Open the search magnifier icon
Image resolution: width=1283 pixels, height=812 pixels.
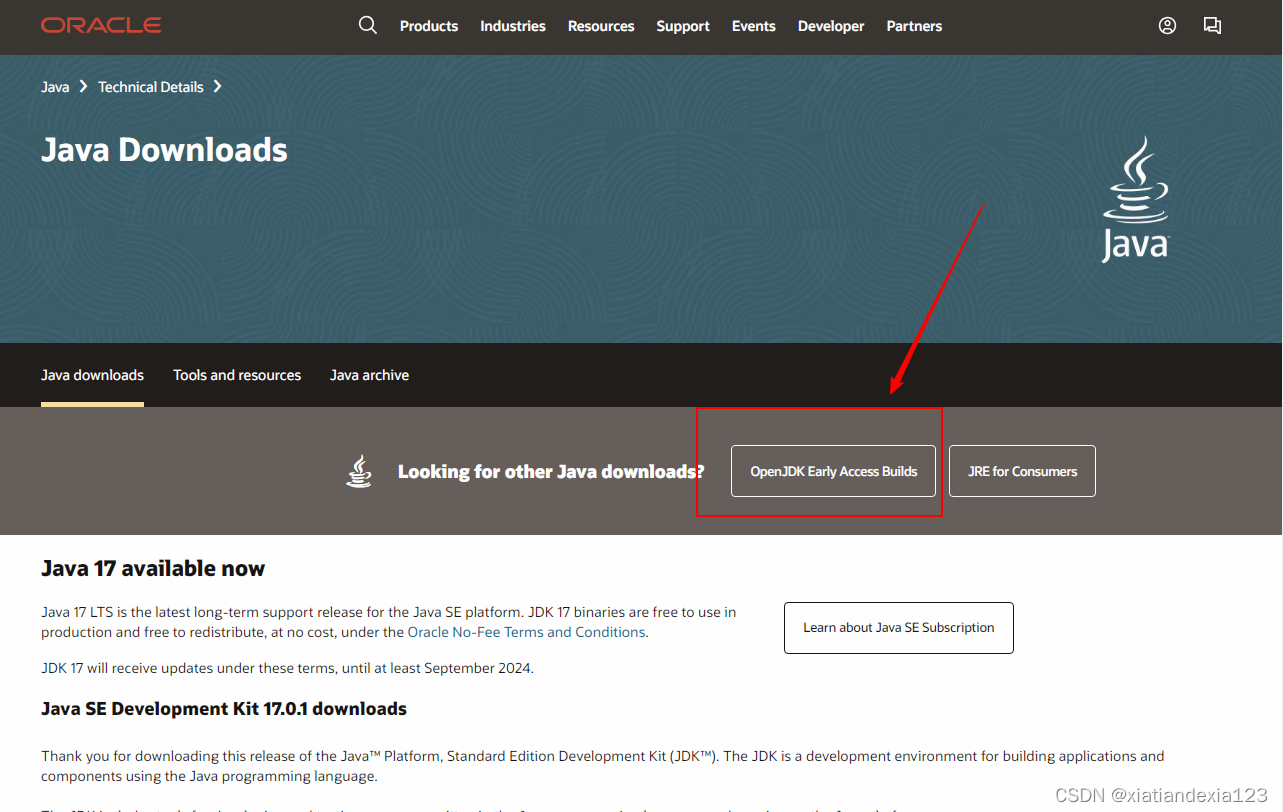[x=368, y=26]
